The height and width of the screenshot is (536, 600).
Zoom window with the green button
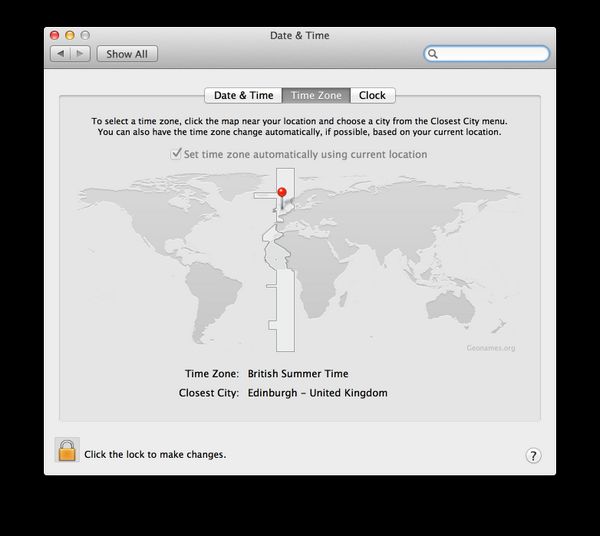[87, 35]
